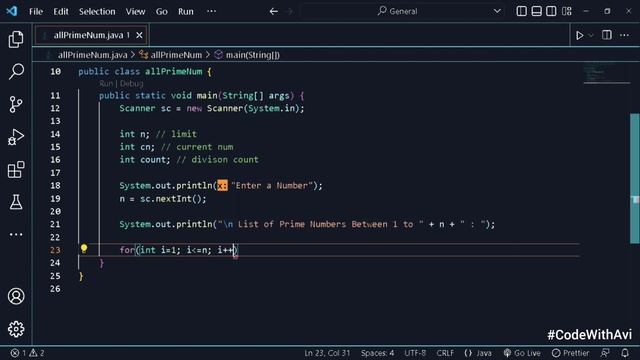Open the Search view in activity bar

(16, 71)
